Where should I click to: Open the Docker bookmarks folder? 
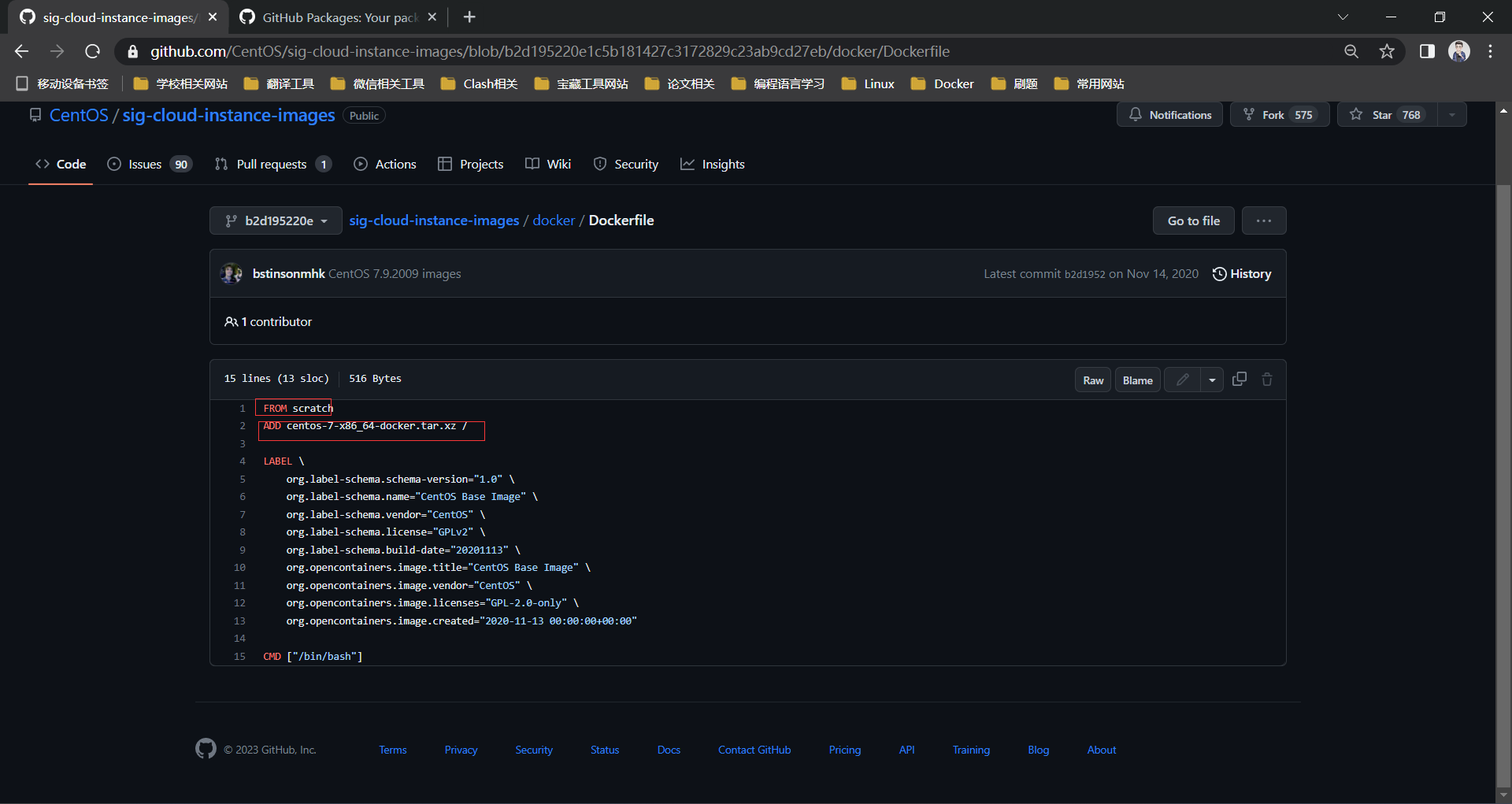pos(943,83)
